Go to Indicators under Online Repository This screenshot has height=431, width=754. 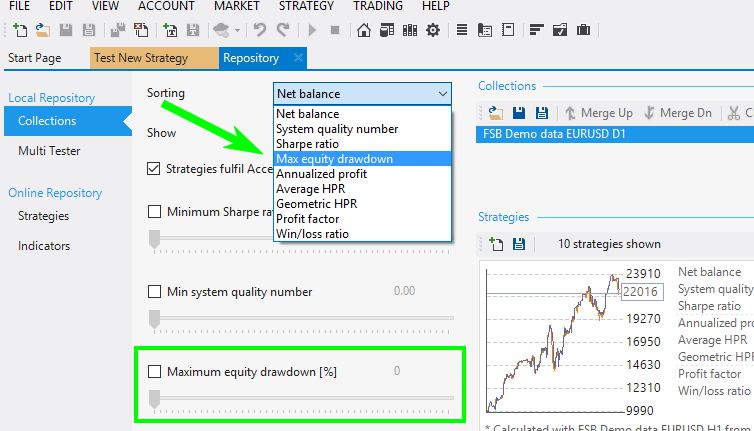point(44,246)
